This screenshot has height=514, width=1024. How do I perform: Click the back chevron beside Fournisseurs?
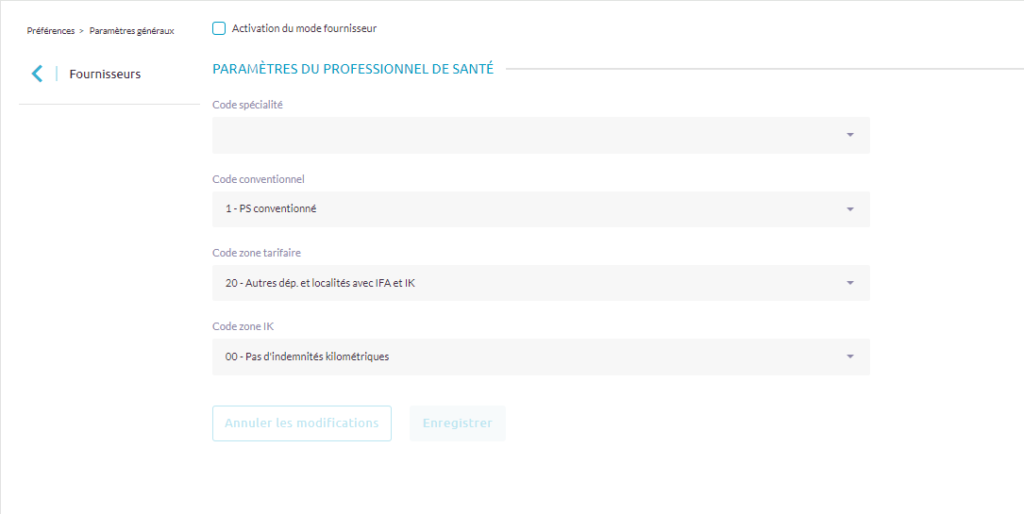coord(37,73)
